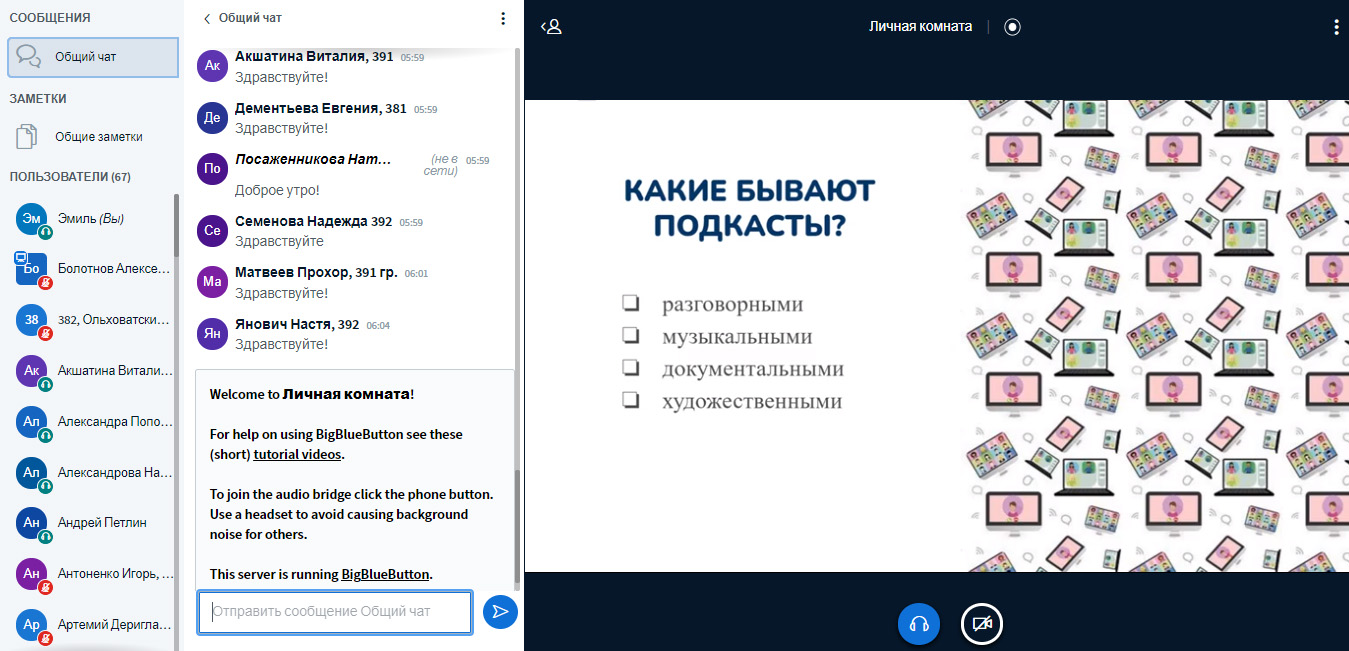1349x651 pixels.
Task: Click Андрей Петлин in user list
Action: coord(102,522)
